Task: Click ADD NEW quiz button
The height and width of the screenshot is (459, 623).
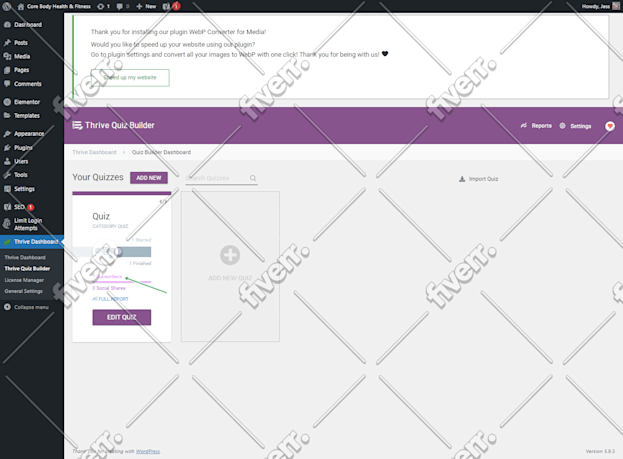Action: [x=149, y=178]
